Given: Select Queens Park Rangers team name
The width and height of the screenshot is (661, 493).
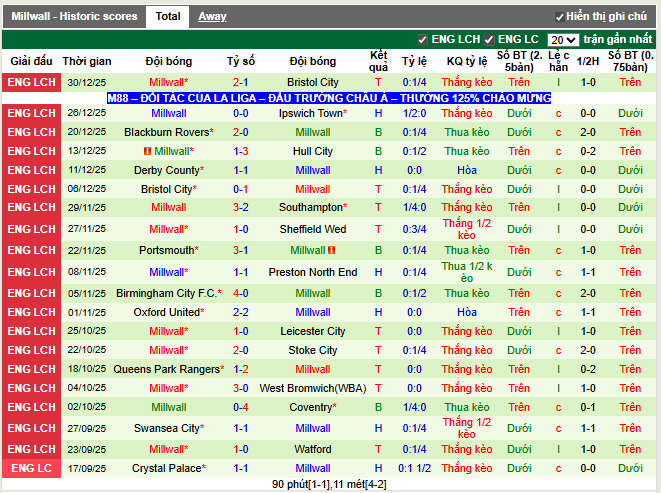Looking at the screenshot, I should pos(169,369).
